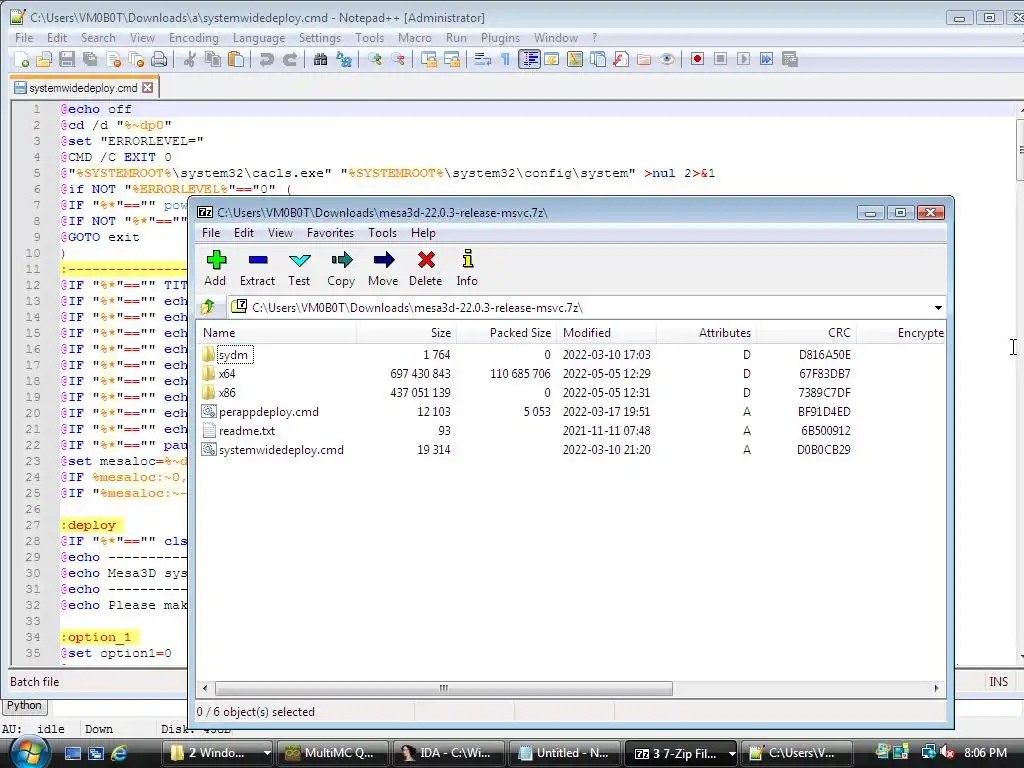Sort by the Attributes column header
Screen dimensions: 1024x768
[x=707, y=333]
